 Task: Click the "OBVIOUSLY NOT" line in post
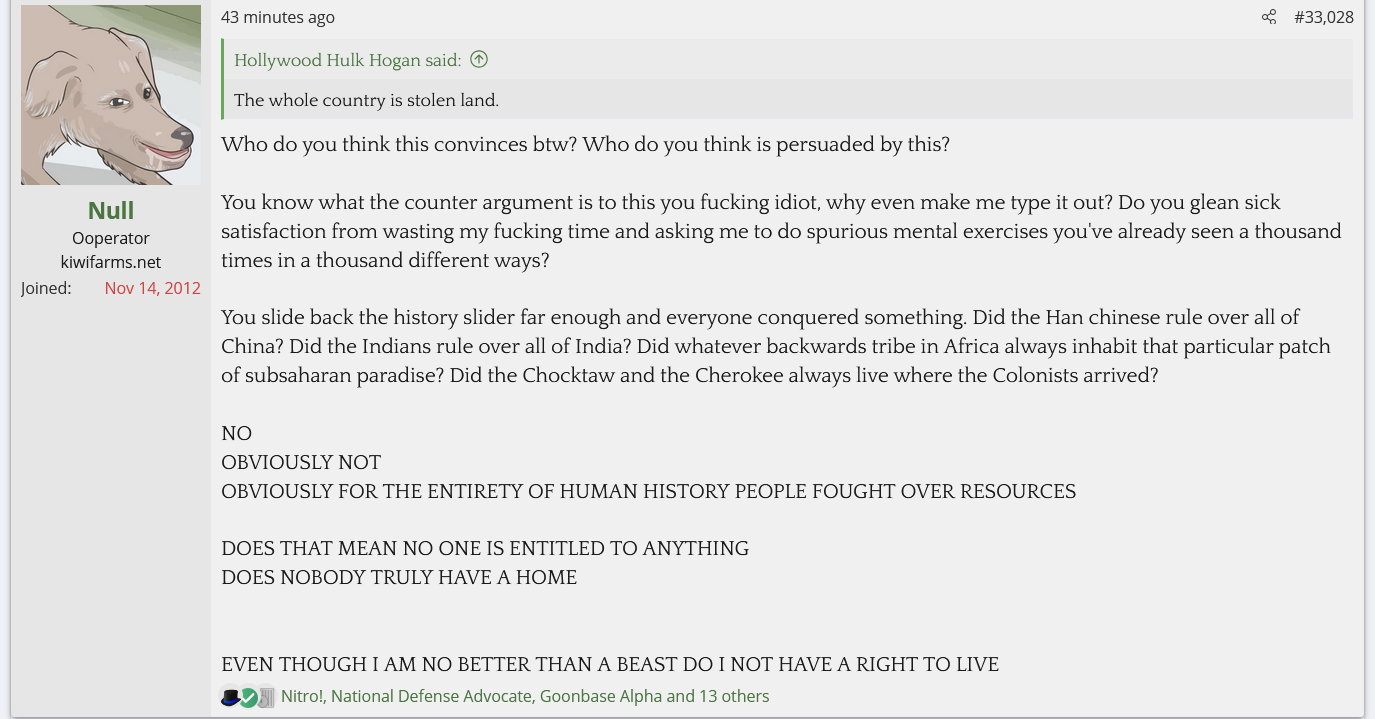(301, 462)
